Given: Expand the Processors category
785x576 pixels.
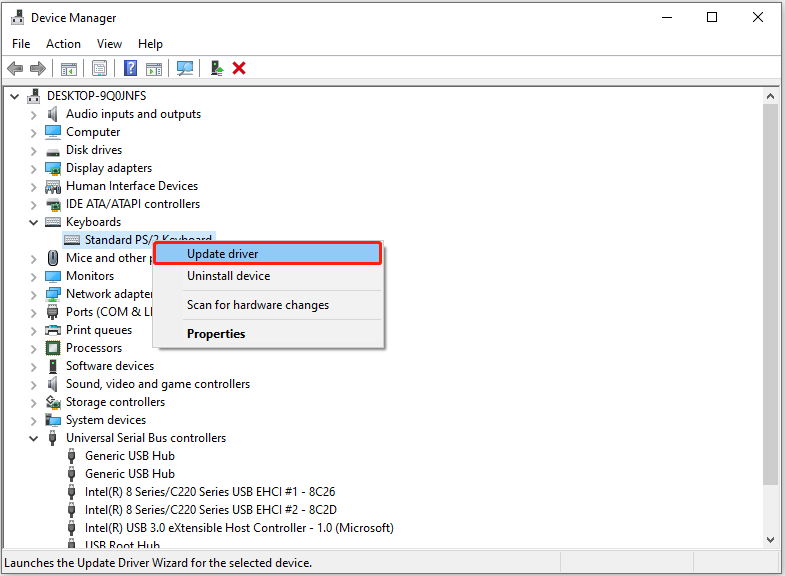Looking at the screenshot, I should [33, 349].
